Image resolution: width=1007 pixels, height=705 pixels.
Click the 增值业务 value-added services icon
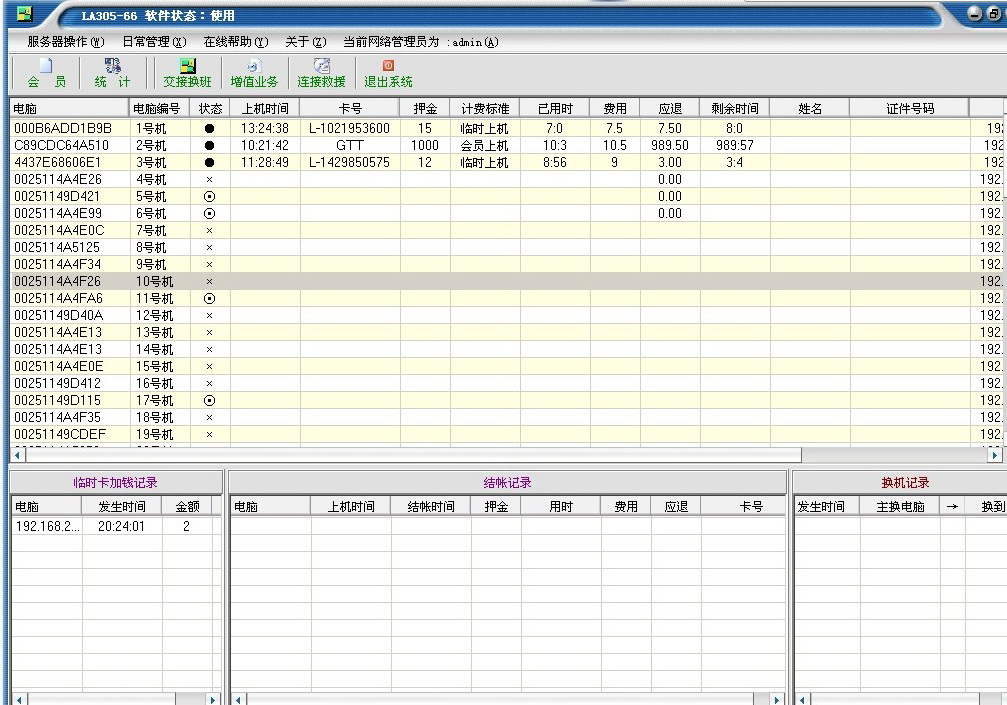254,73
